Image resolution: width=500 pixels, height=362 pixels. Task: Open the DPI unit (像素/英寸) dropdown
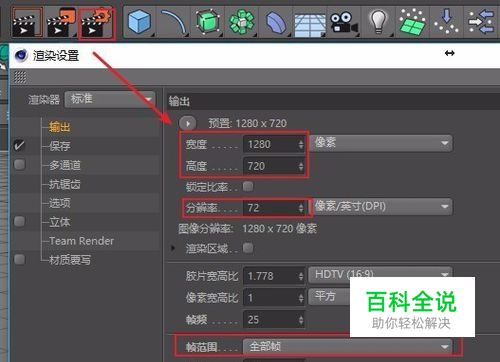point(380,207)
